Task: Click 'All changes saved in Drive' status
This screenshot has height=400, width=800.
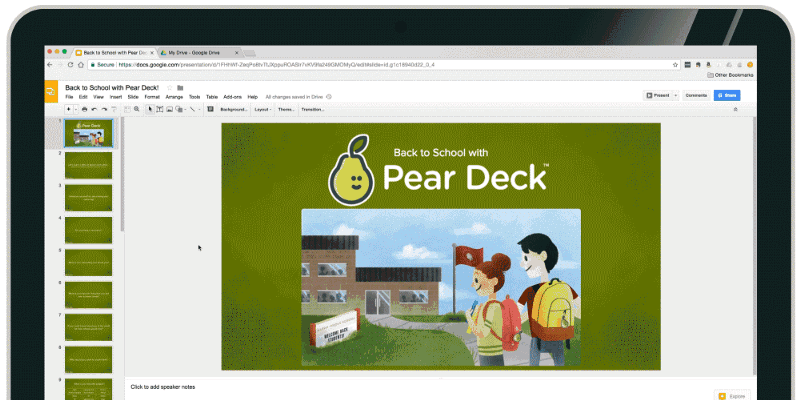Action: click(294, 97)
